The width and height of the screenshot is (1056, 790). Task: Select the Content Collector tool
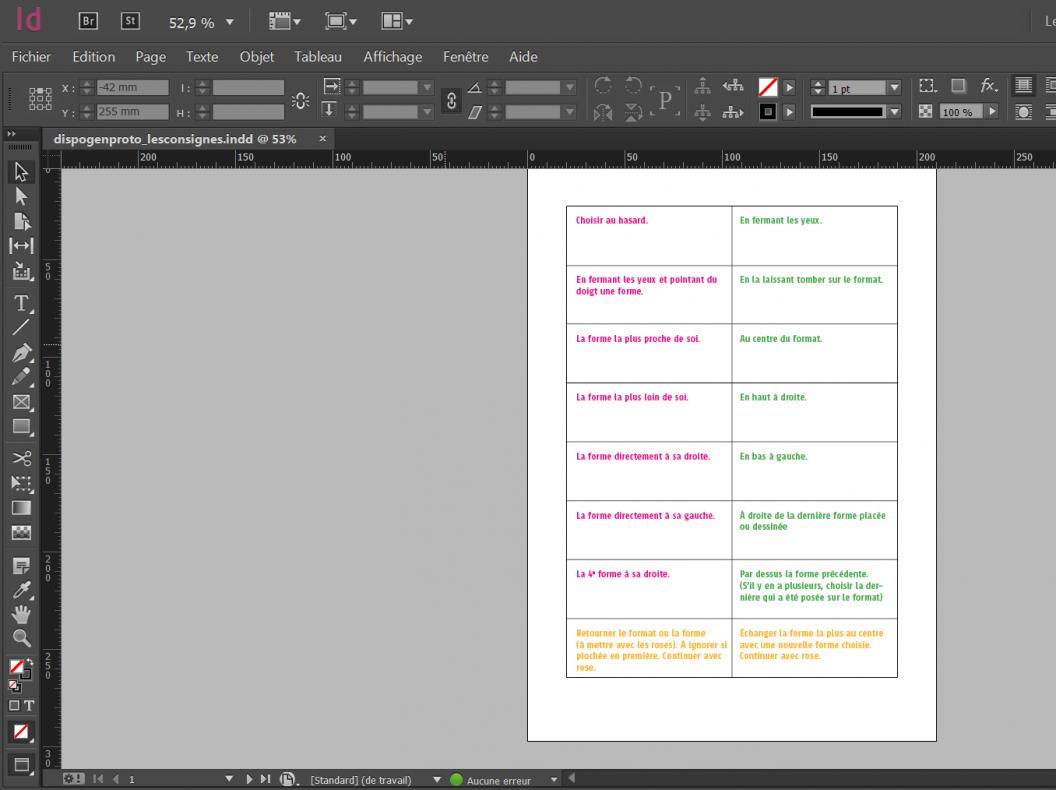click(21, 271)
